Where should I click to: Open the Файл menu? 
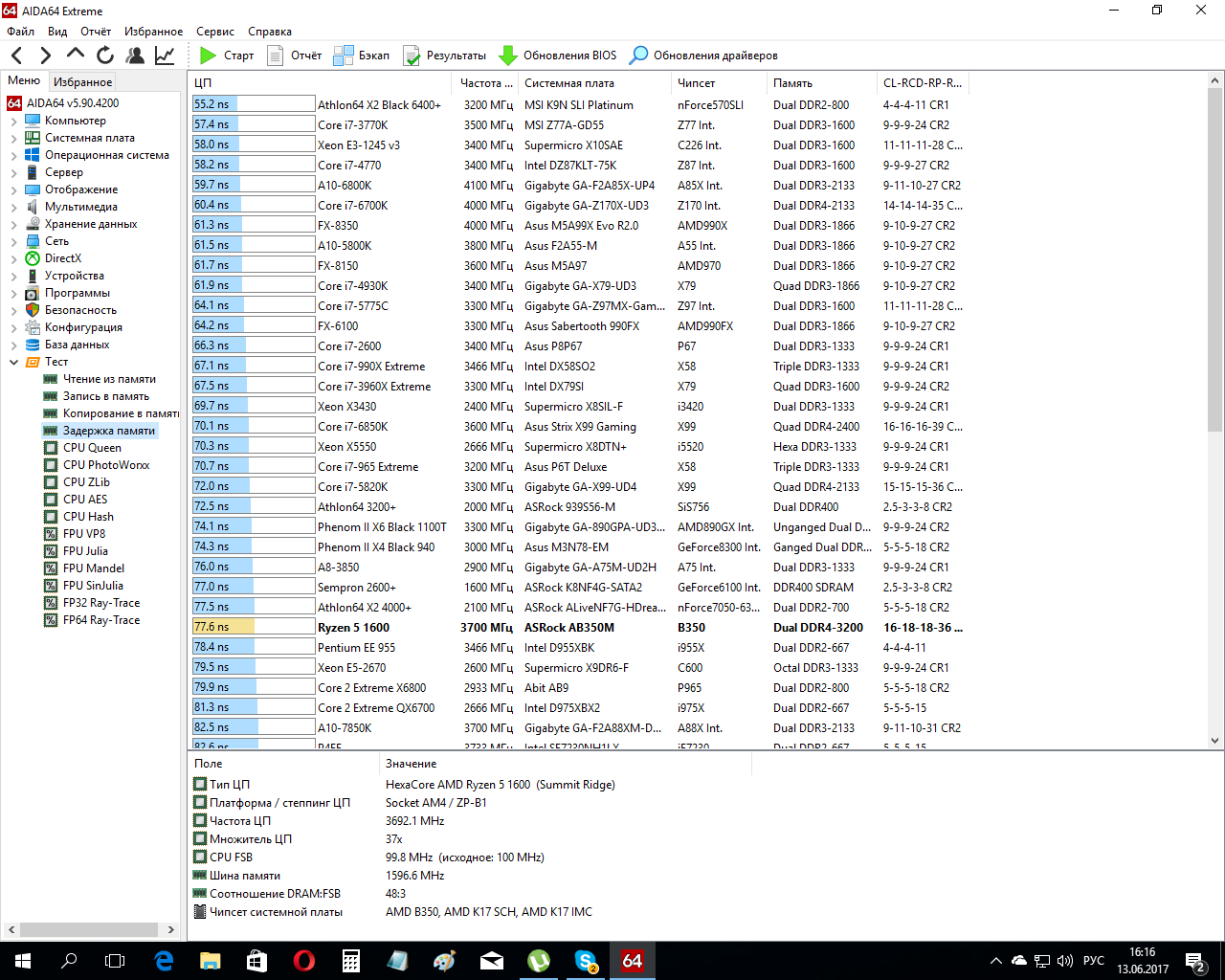point(20,32)
